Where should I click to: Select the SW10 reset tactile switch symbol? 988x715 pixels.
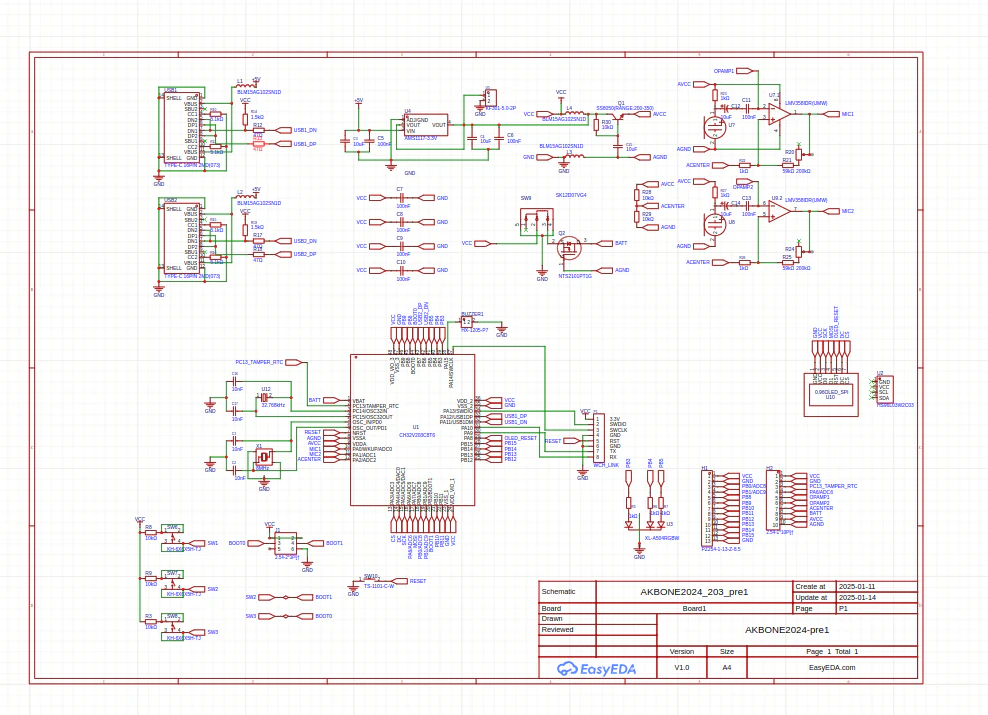pyautogui.click(x=372, y=580)
